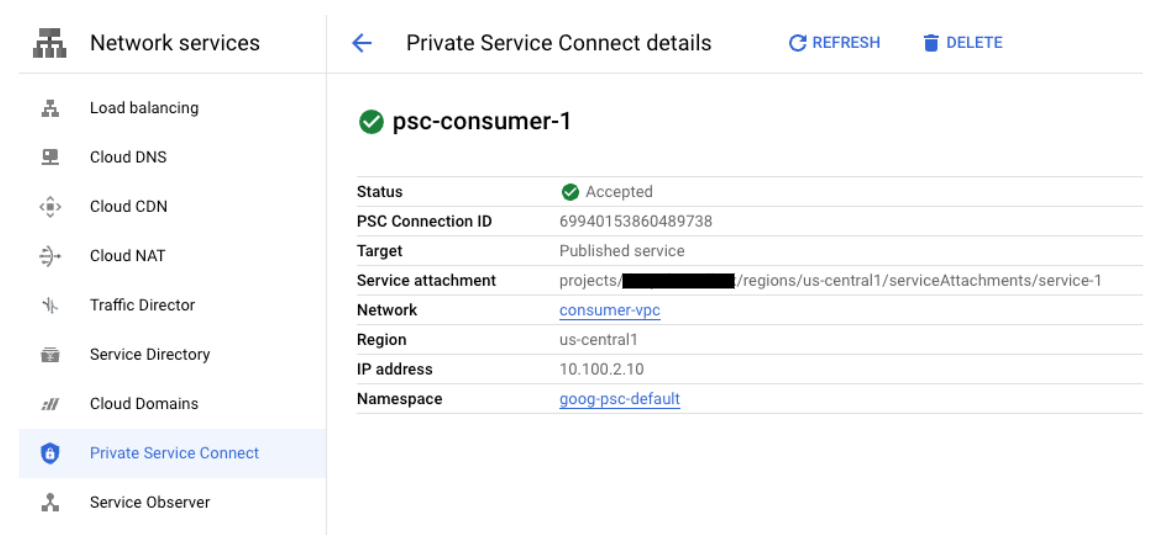Click the Traffic Director sidebar icon

pos(50,305)
